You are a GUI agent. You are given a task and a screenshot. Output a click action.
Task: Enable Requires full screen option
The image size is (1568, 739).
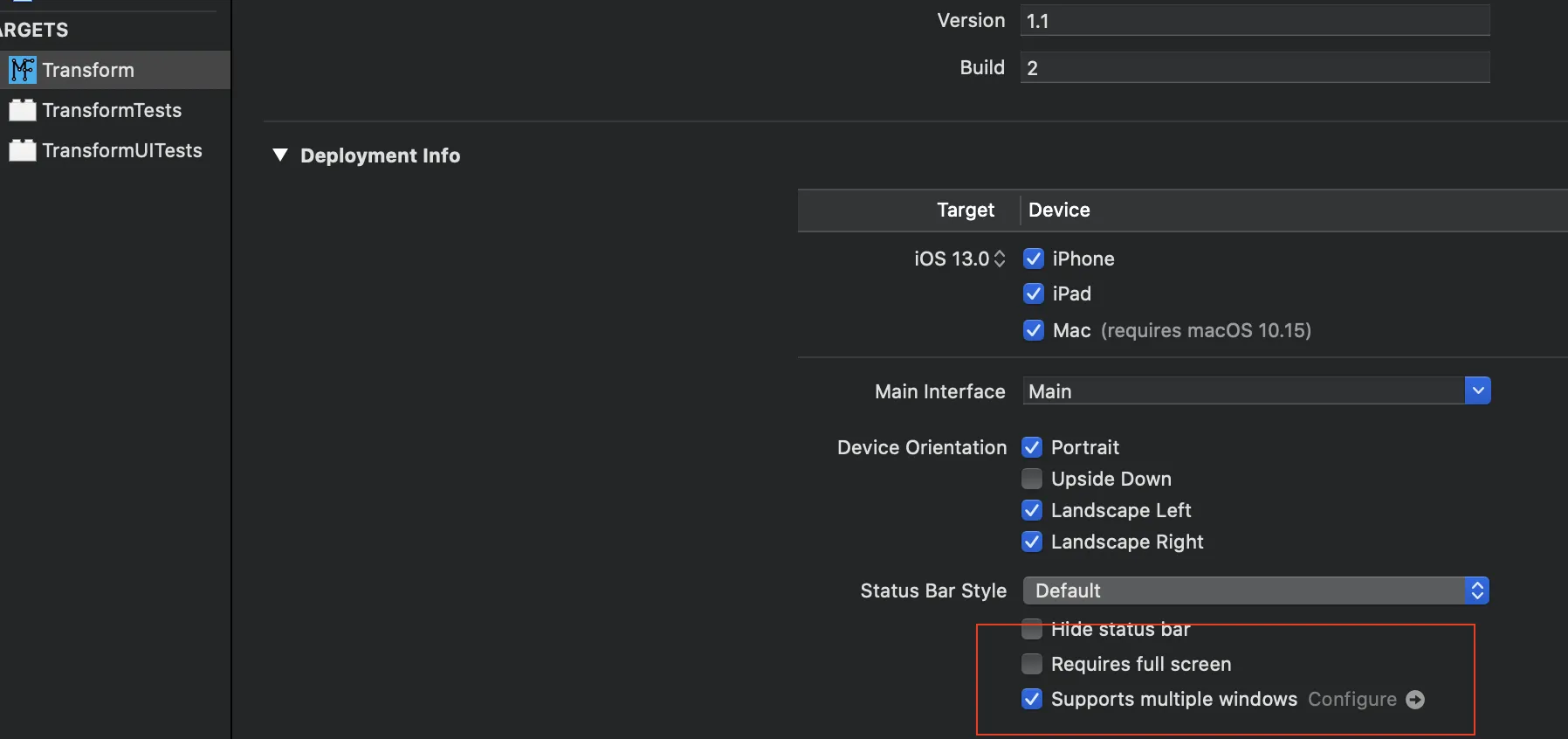click(x=1032, y=664)
